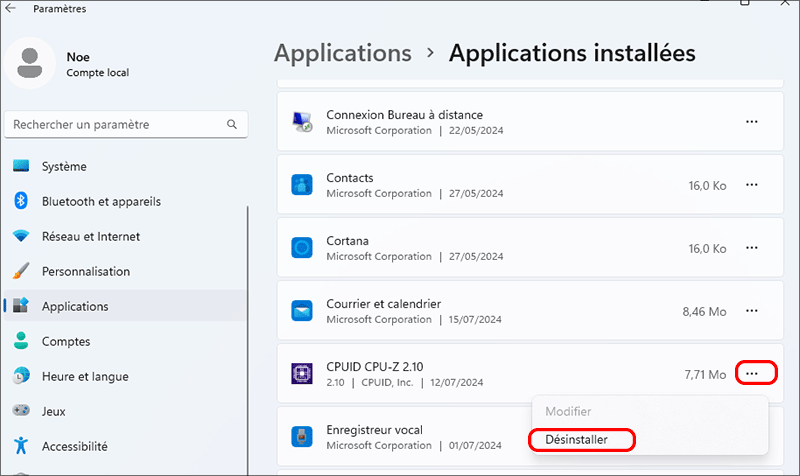Click the CPUID, Inc. publisher text

click(387, 383)
